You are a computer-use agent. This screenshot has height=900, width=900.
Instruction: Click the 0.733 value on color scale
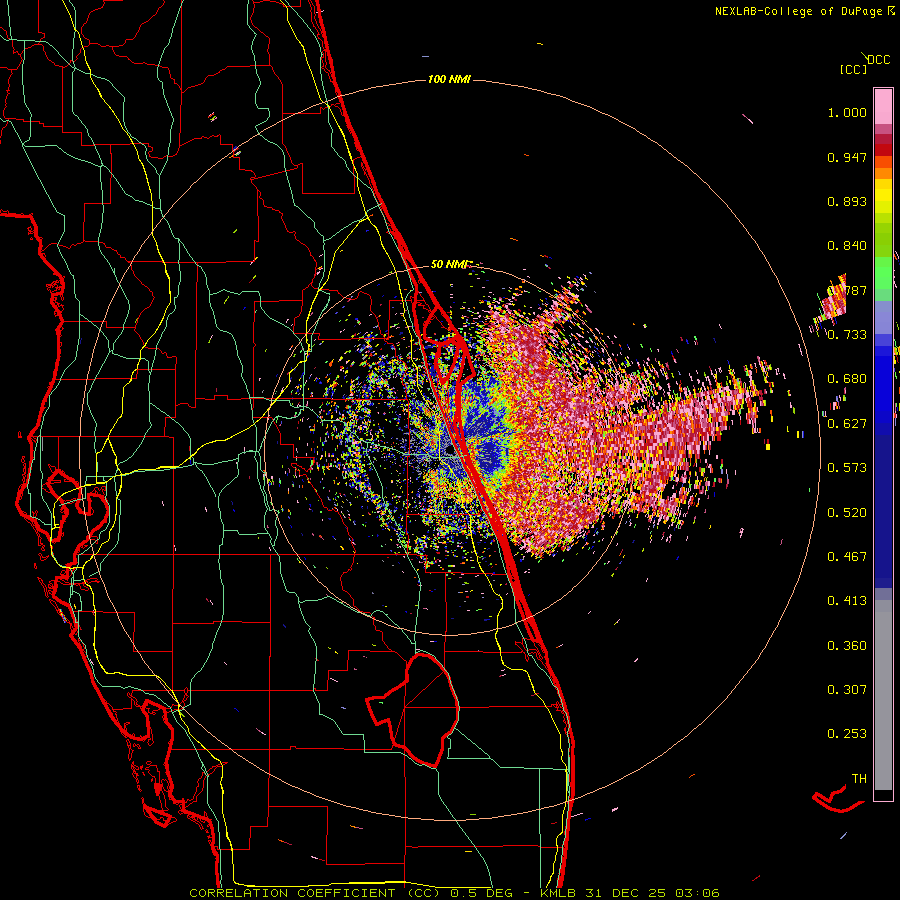pos(847,335)
